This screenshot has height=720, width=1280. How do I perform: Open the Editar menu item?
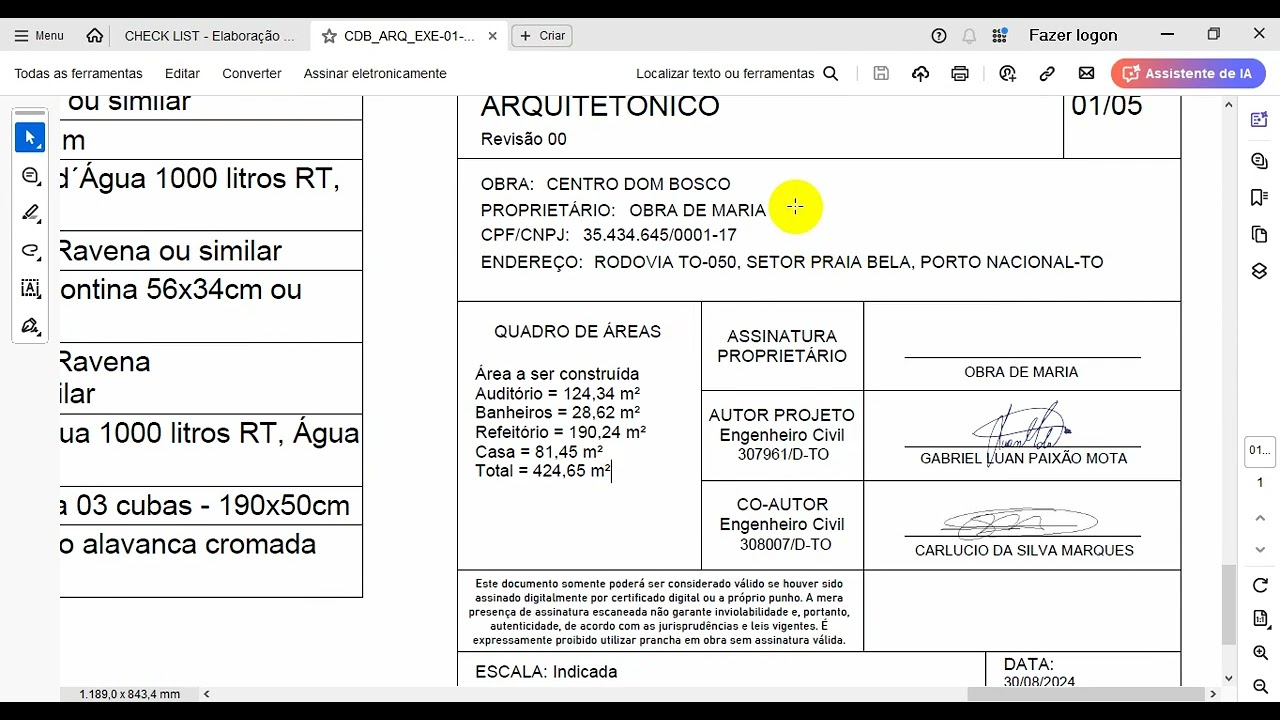tap(182, 73)
